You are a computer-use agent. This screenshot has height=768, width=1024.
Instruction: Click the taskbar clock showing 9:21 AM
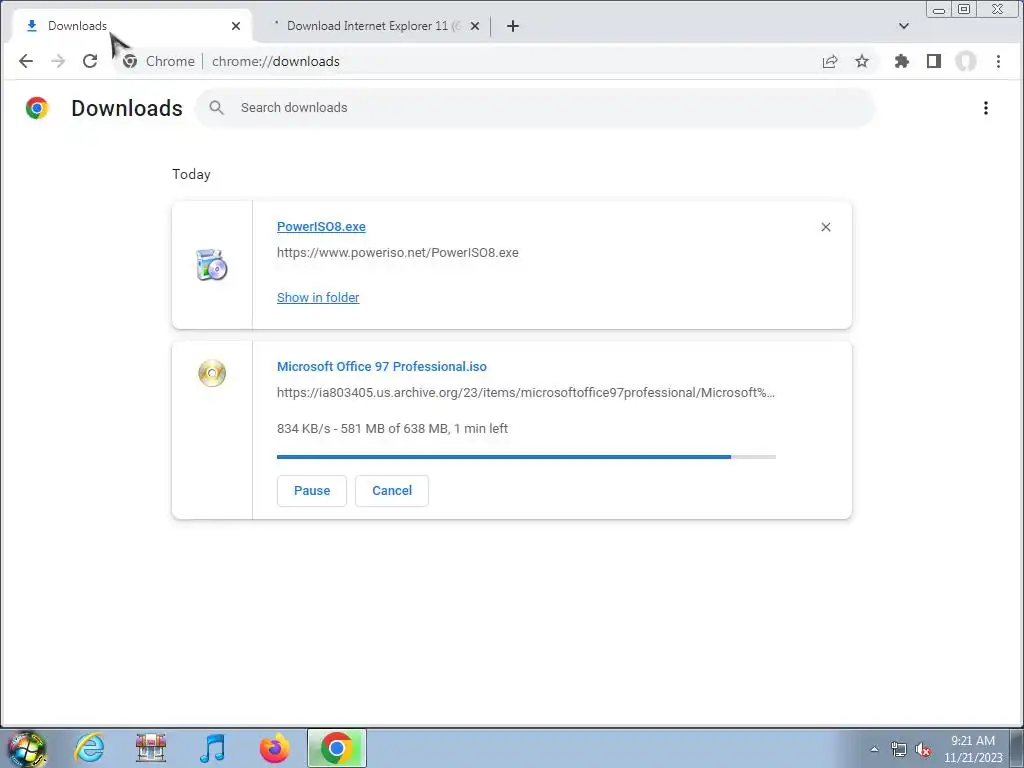click(x=972, y=749)
